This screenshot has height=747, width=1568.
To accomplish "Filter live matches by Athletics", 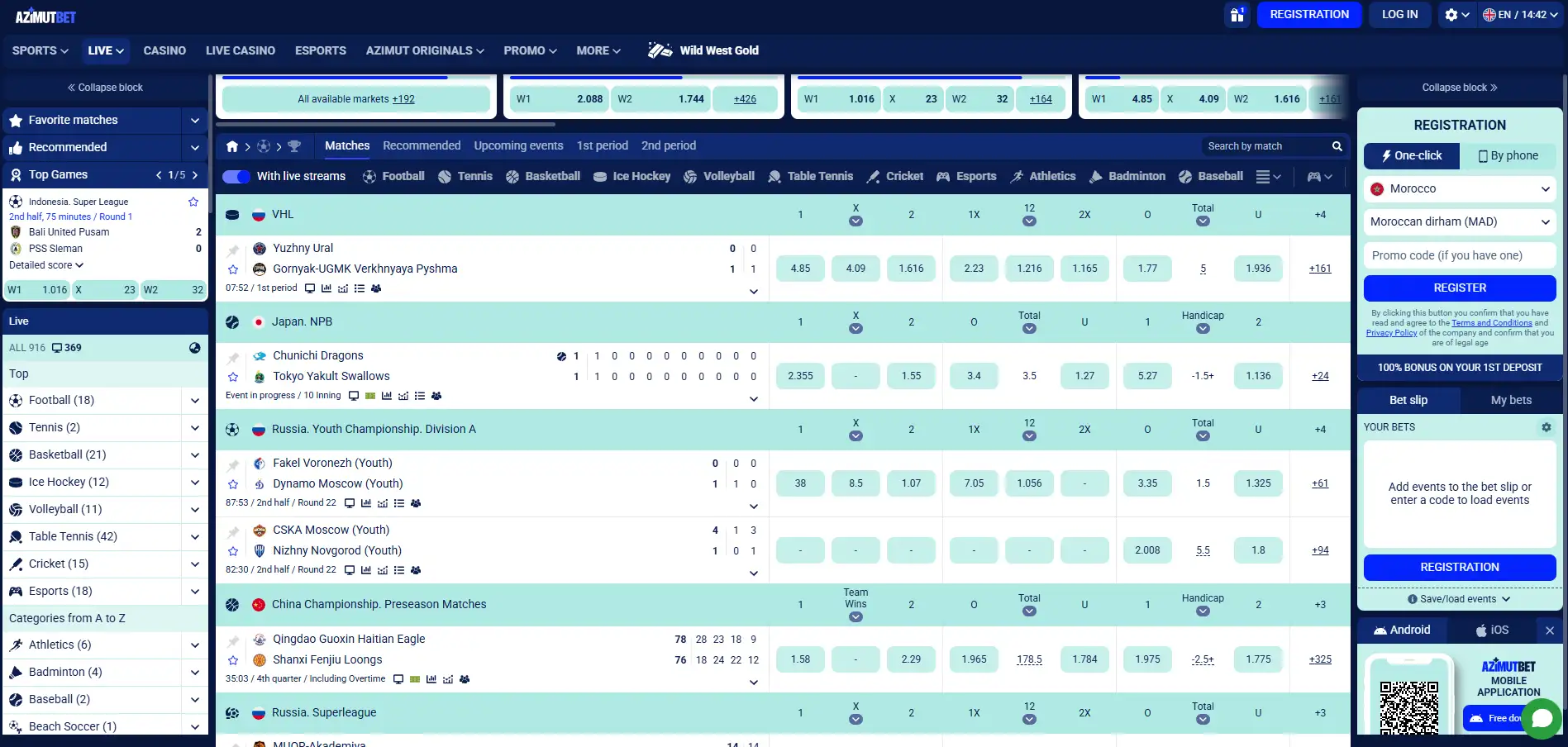I will tap(1043, 176).
